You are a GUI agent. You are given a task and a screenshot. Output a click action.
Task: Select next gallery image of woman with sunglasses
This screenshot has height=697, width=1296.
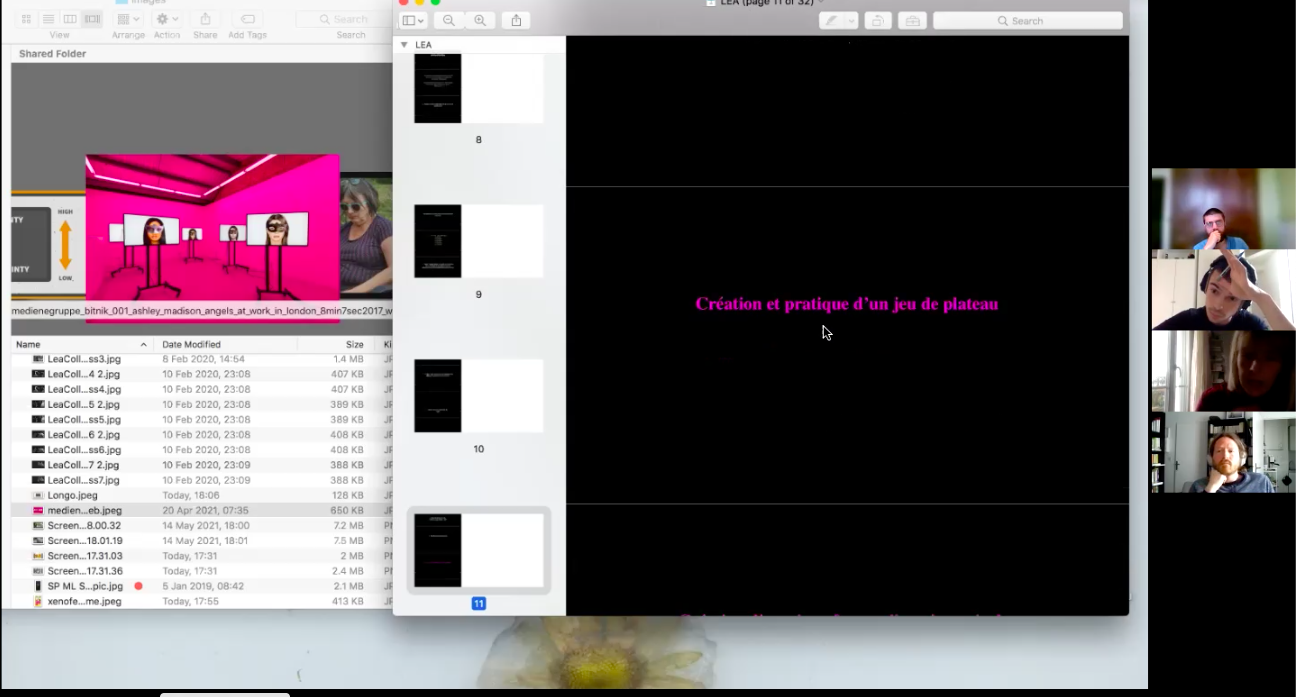click(366, 236)
